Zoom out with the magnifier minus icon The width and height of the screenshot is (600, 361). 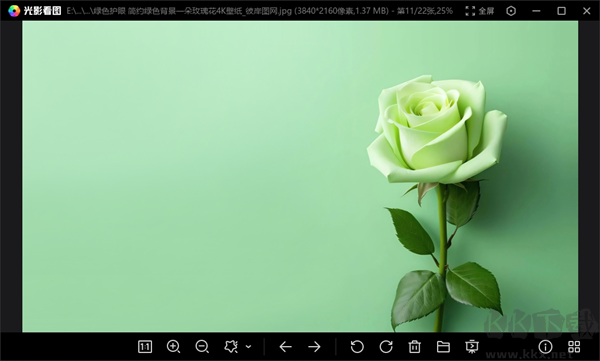click(x=202, y=347)
